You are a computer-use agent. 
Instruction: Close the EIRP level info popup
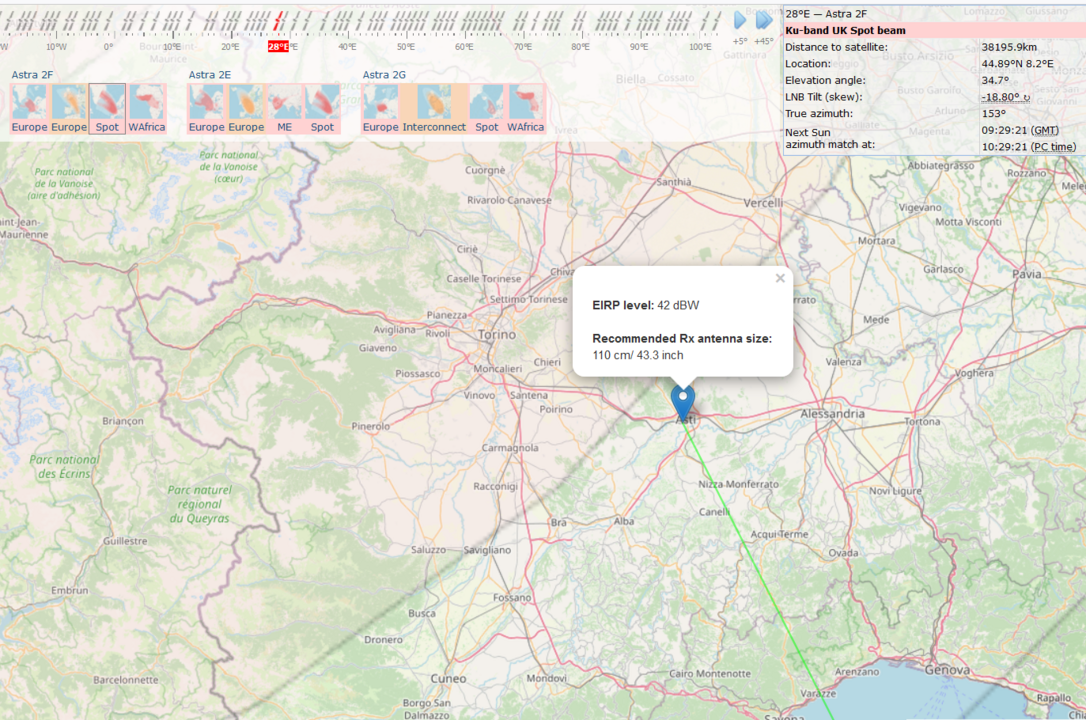(780, 278)
